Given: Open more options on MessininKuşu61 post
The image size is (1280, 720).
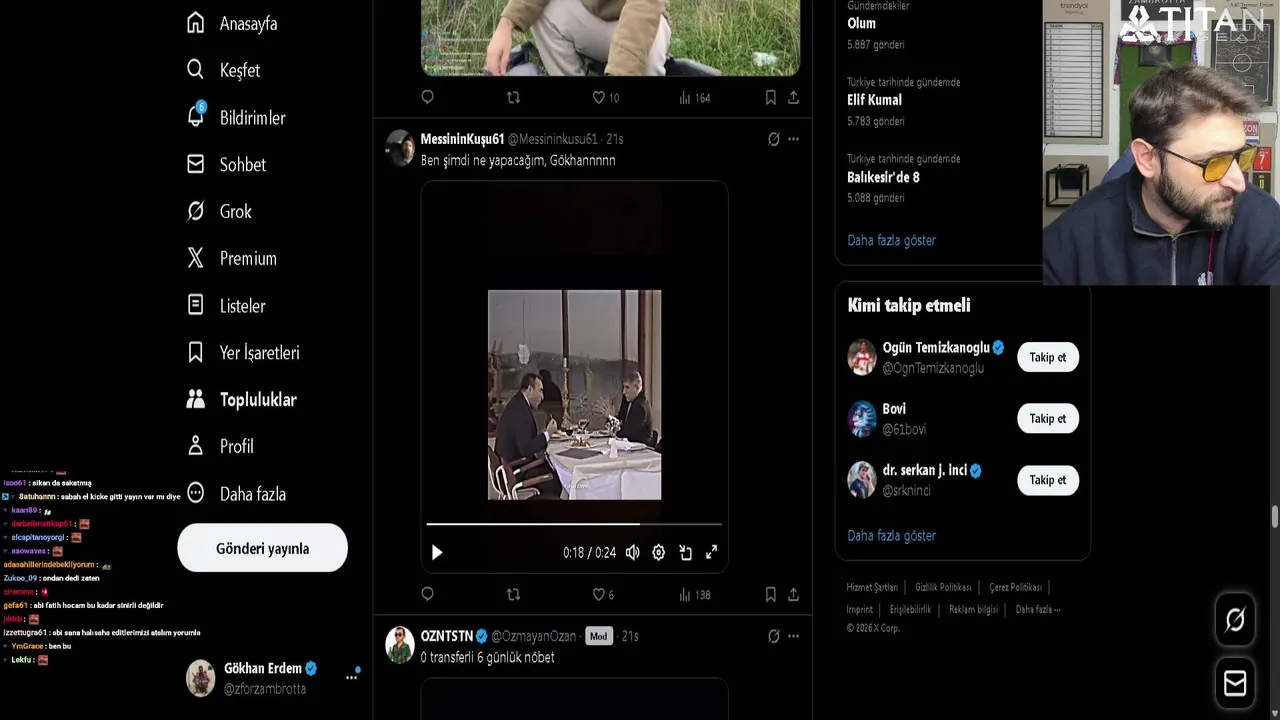Looking at the screenshot, I should 793,139.
